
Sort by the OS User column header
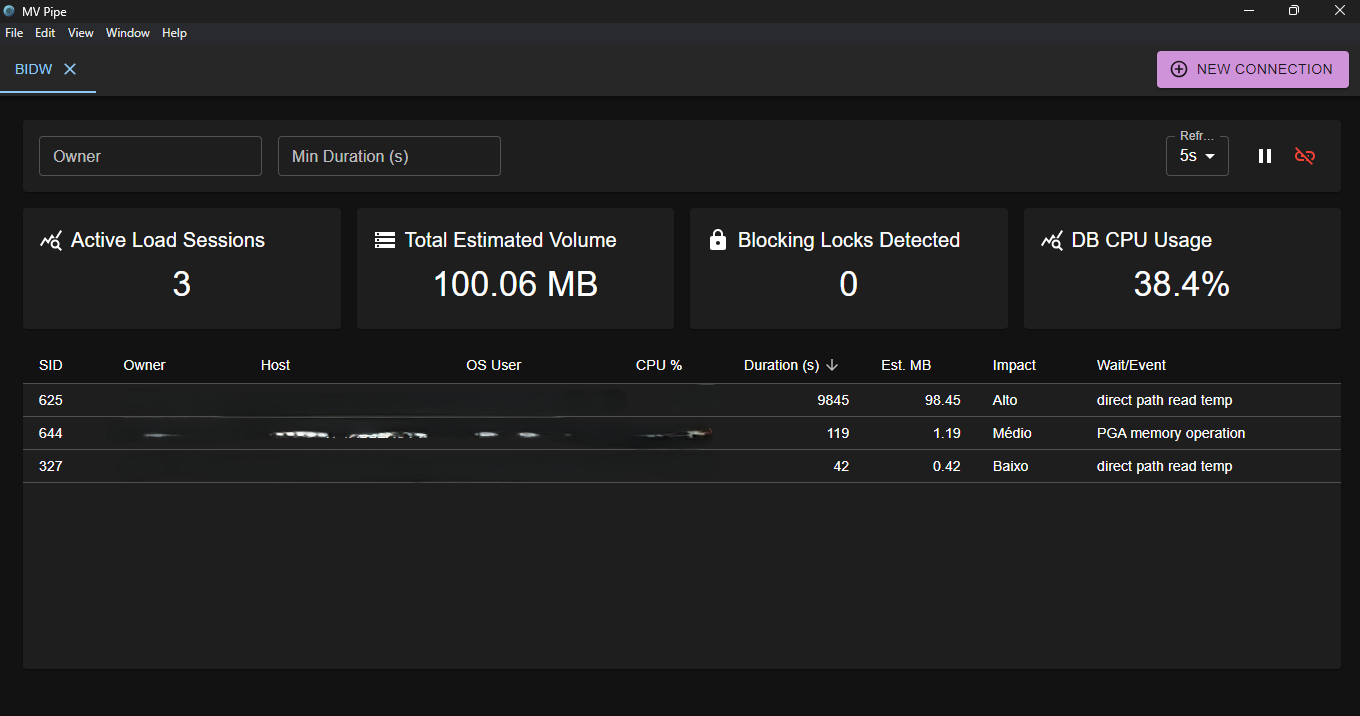(494, 365)
